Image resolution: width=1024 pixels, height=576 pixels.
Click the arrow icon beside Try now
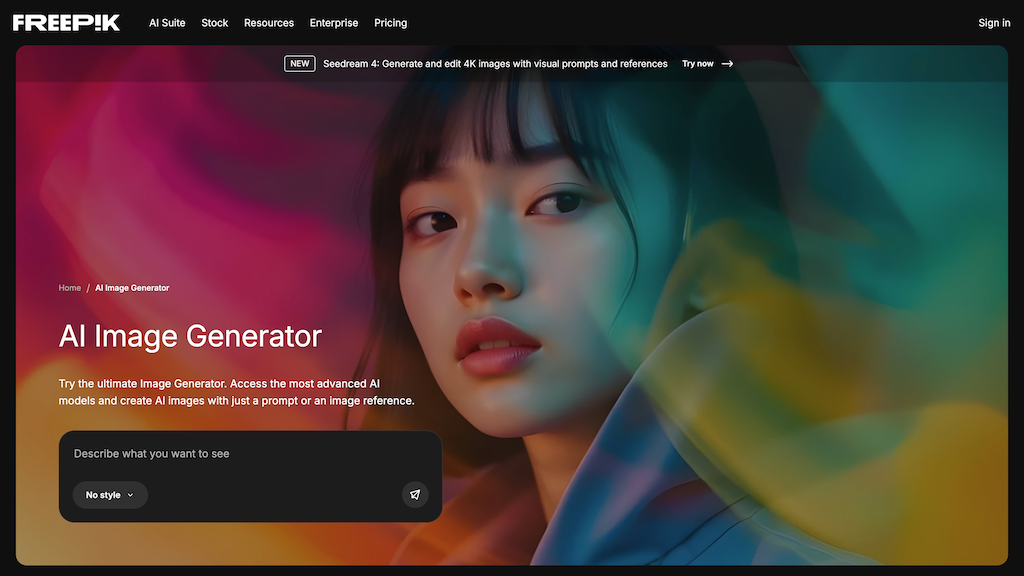pos(727,63)
